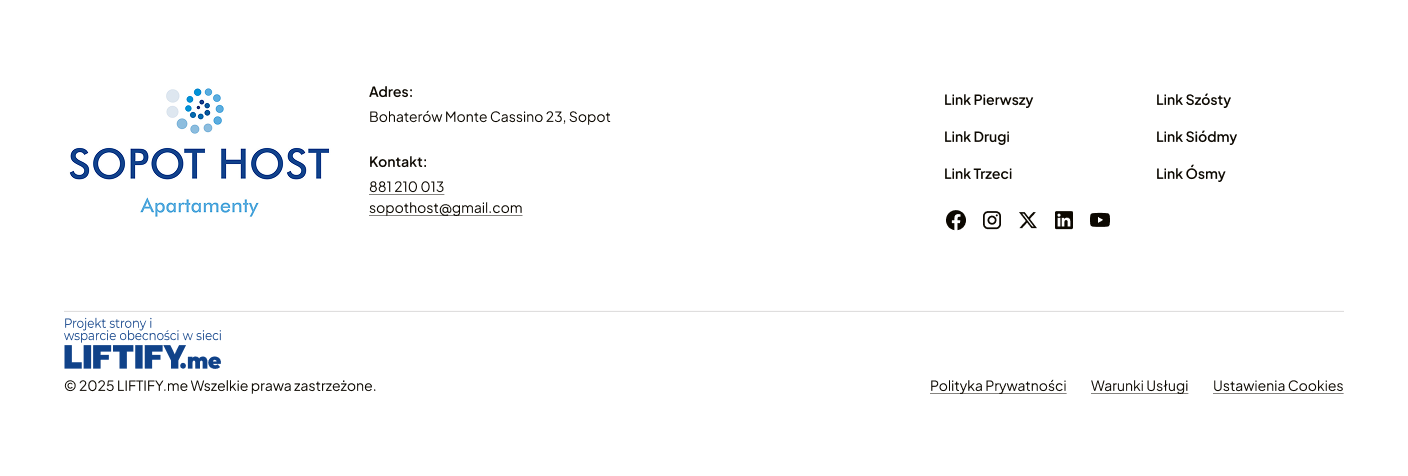Read the Polityka Prywatności page
Screen dimensions: 1408x476
[997, 386]
